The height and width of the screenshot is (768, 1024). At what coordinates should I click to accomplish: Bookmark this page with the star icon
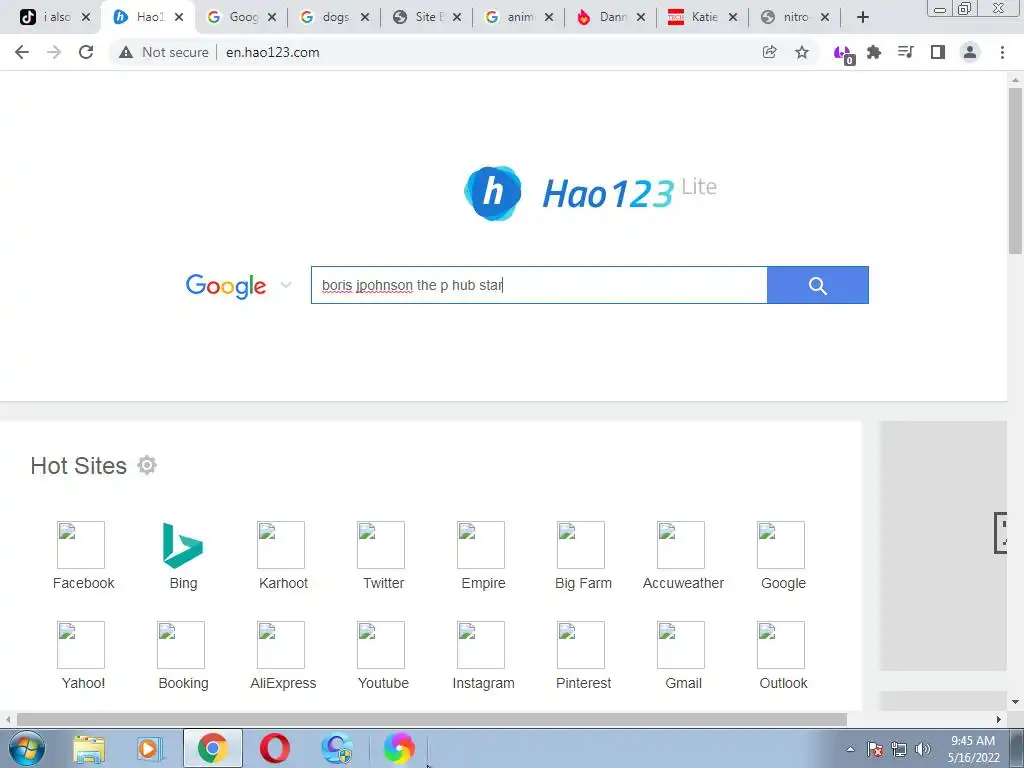point(802,52)
